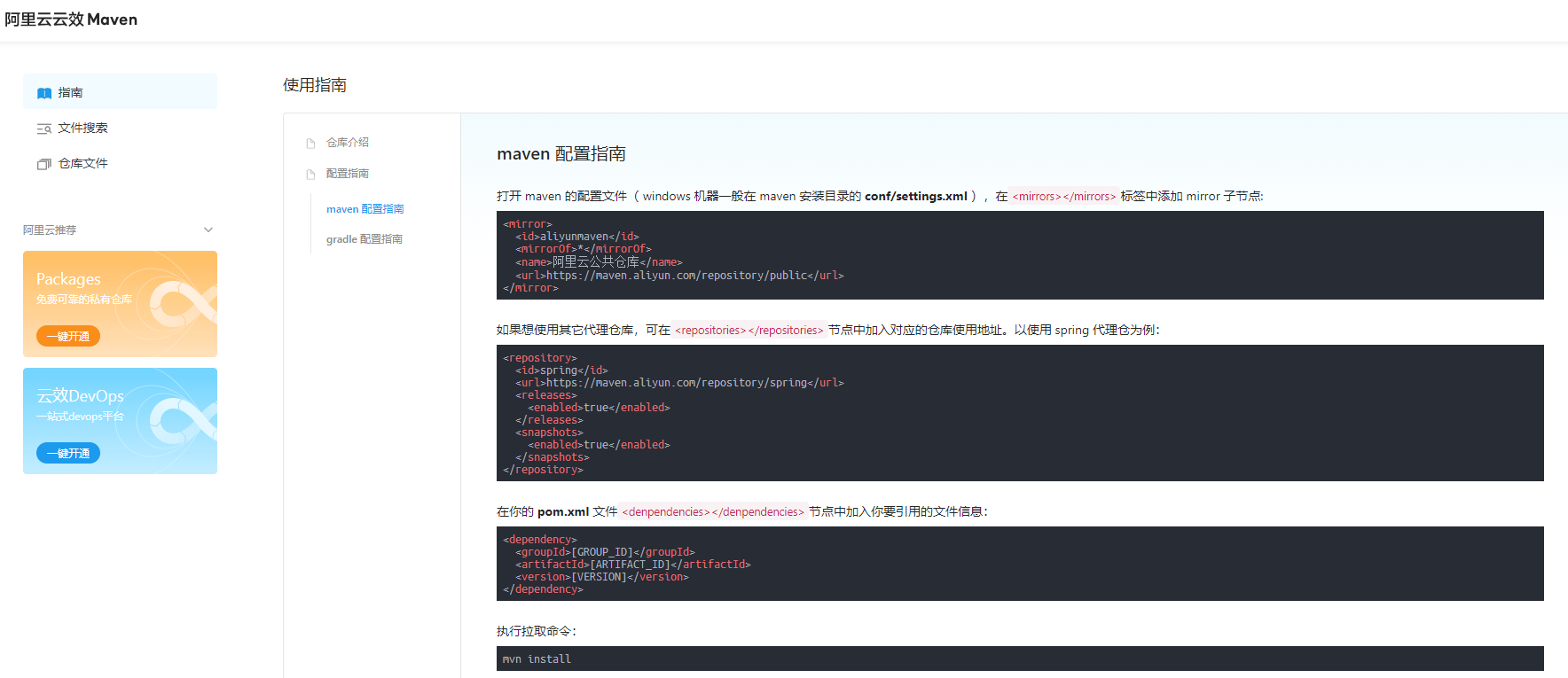Click the repository files icon beside 仓库文件
The image size is (1568, 678).
click(x=44, y=164)
